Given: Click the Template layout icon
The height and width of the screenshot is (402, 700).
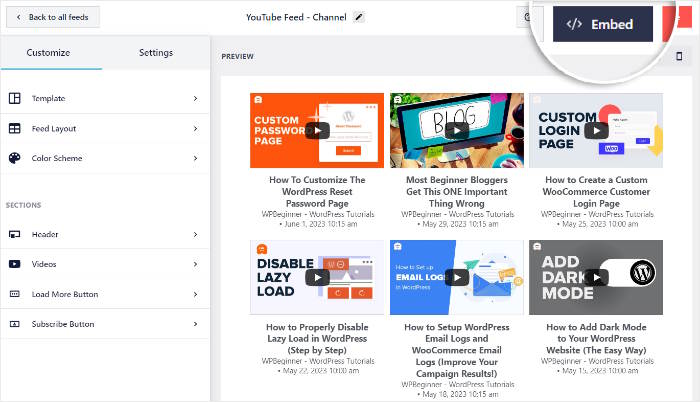Looking at the screenshot, I should point(15,98).
